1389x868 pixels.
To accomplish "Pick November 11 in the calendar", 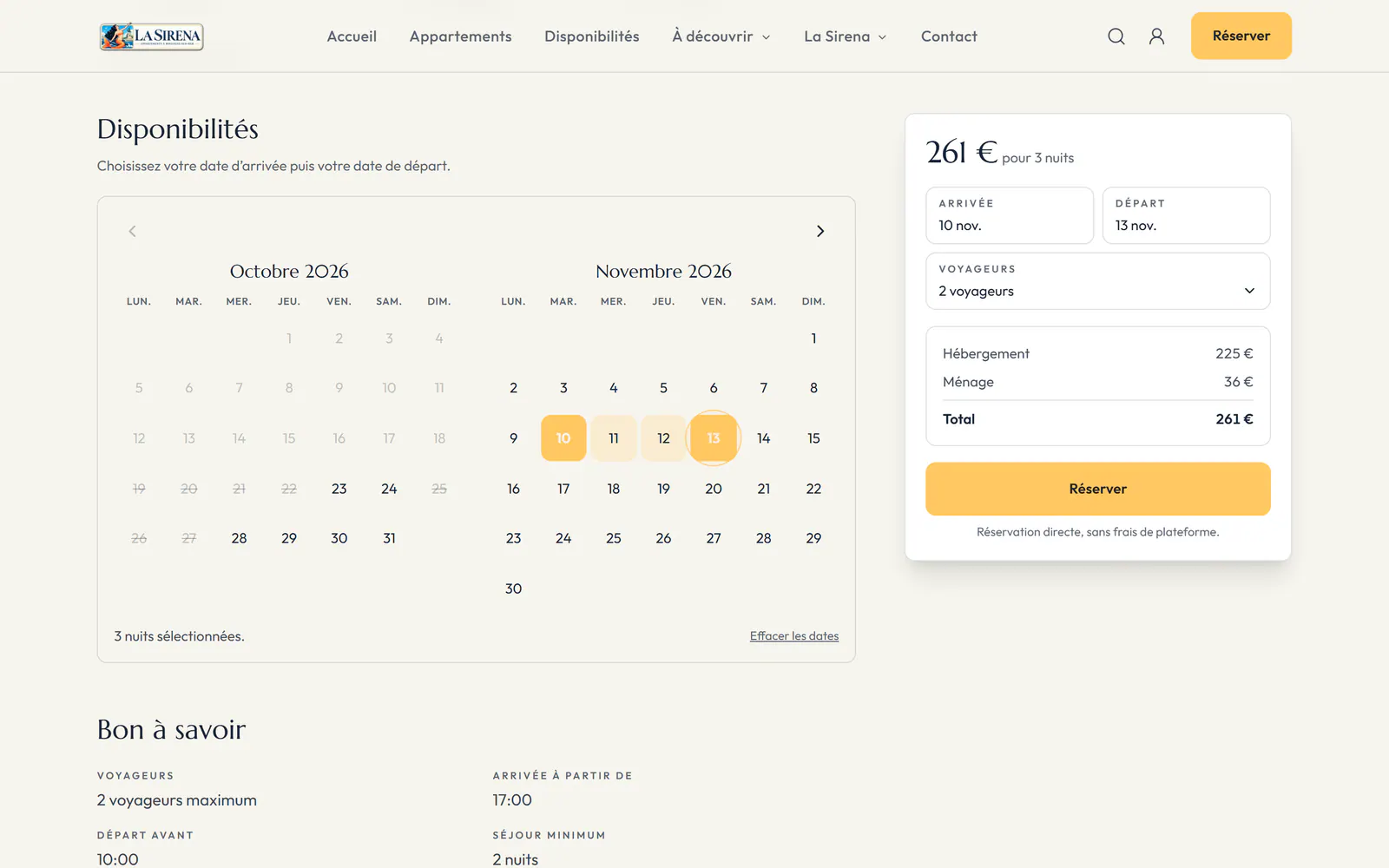I will click(x=614, y=438).
